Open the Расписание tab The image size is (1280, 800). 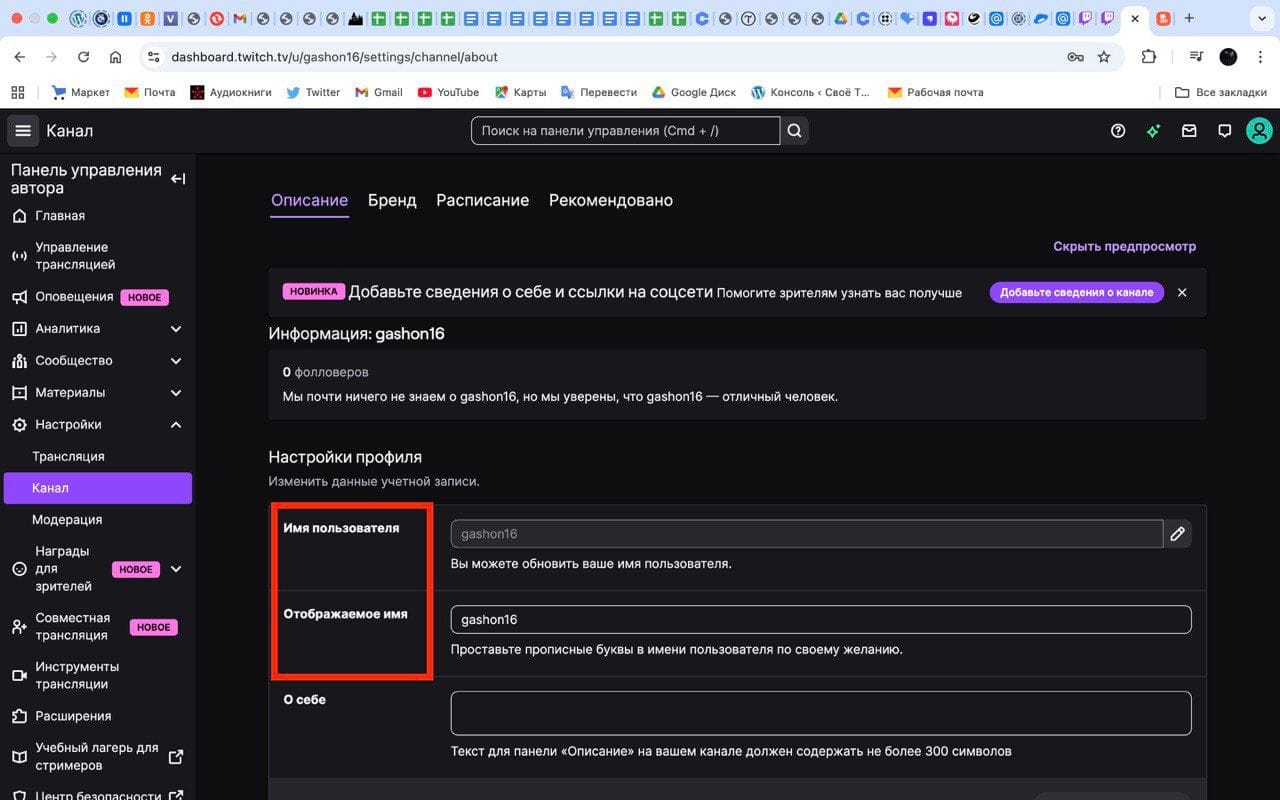click(x=482, y=200)
